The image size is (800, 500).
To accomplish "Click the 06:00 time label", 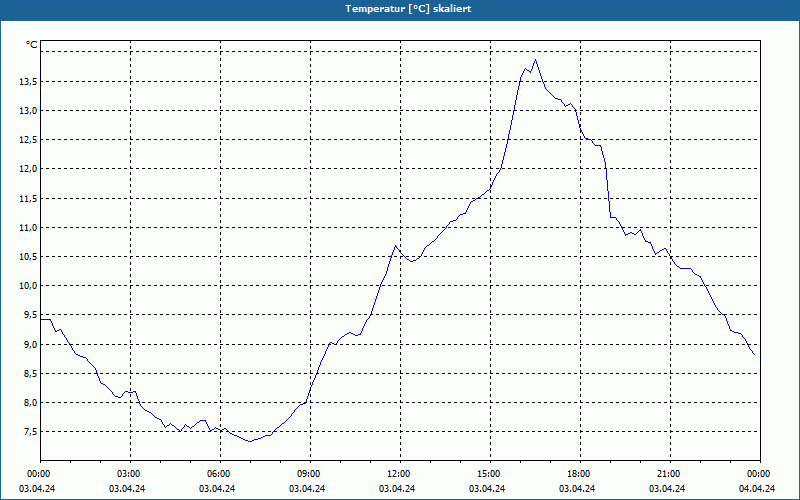I will (220, 474).
